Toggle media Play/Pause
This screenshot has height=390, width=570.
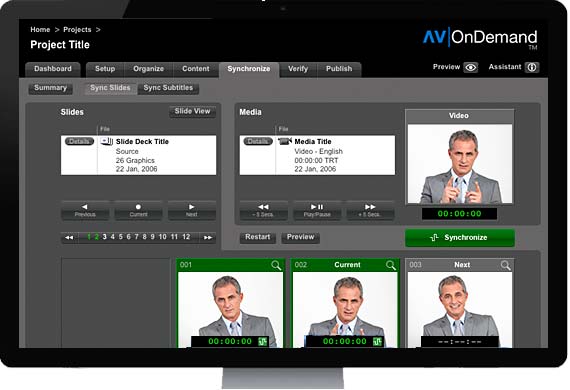tap(317, 210)
